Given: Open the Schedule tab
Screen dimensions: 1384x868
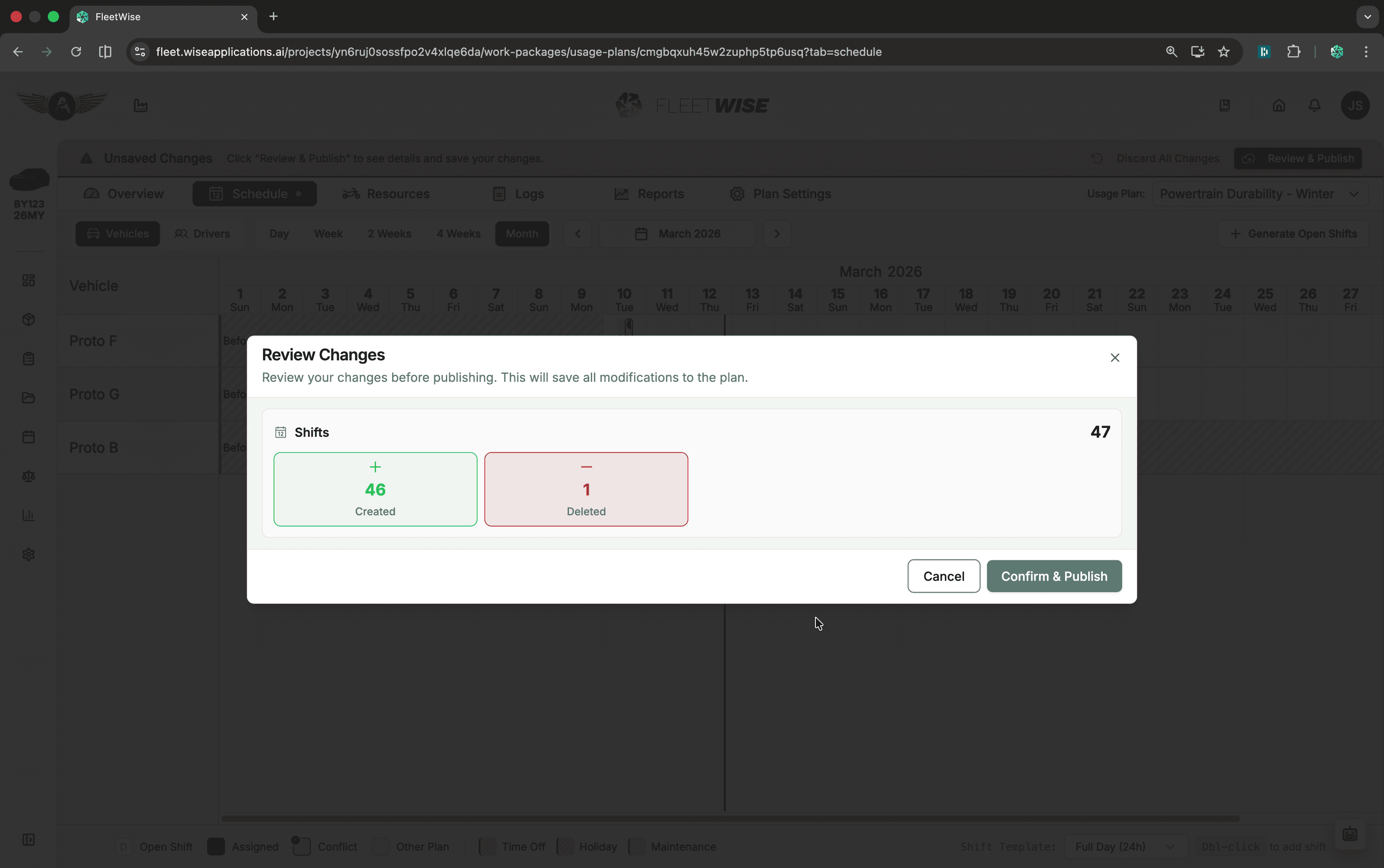Looking at the screenshot, I should click(255, 194).
